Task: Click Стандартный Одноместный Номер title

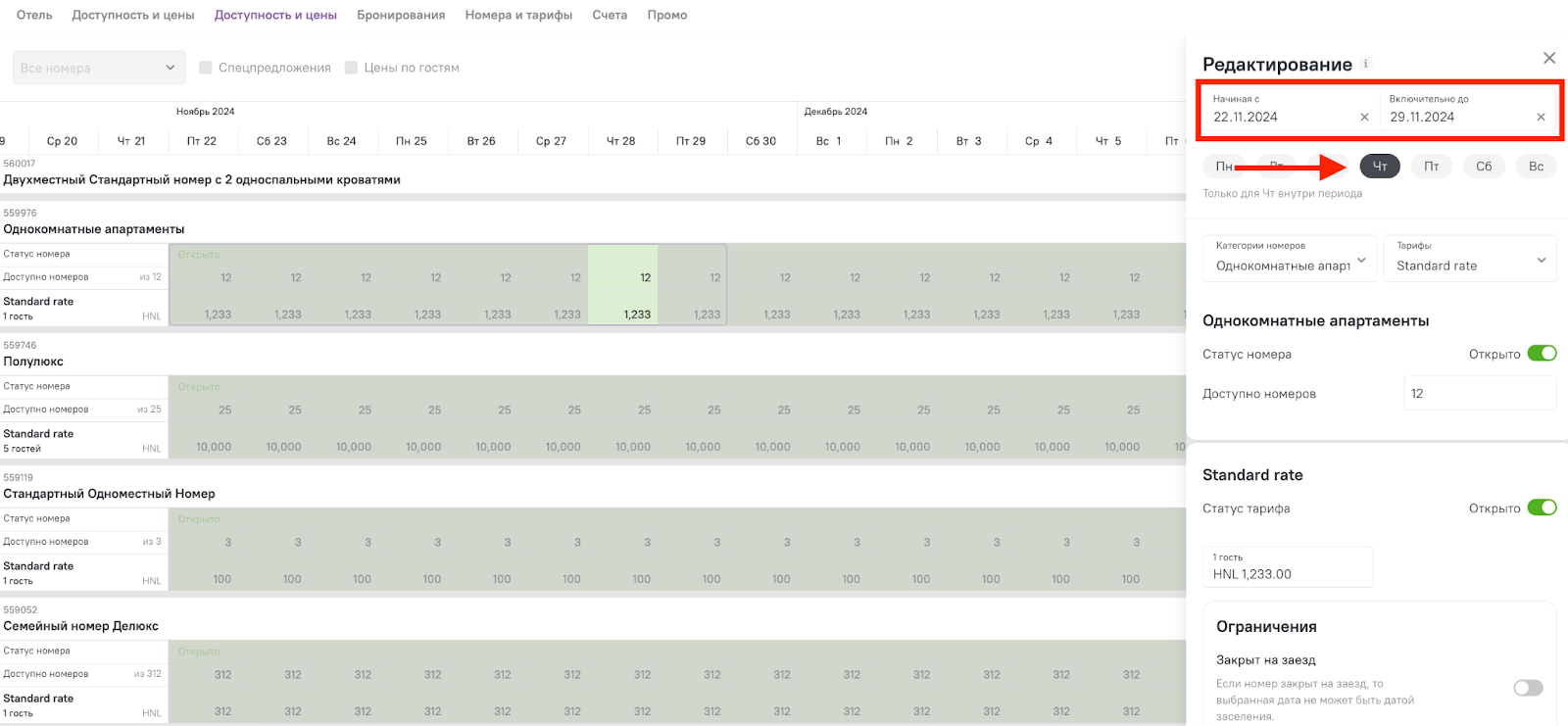Action: pyautogui.click(x=109, y=494)
